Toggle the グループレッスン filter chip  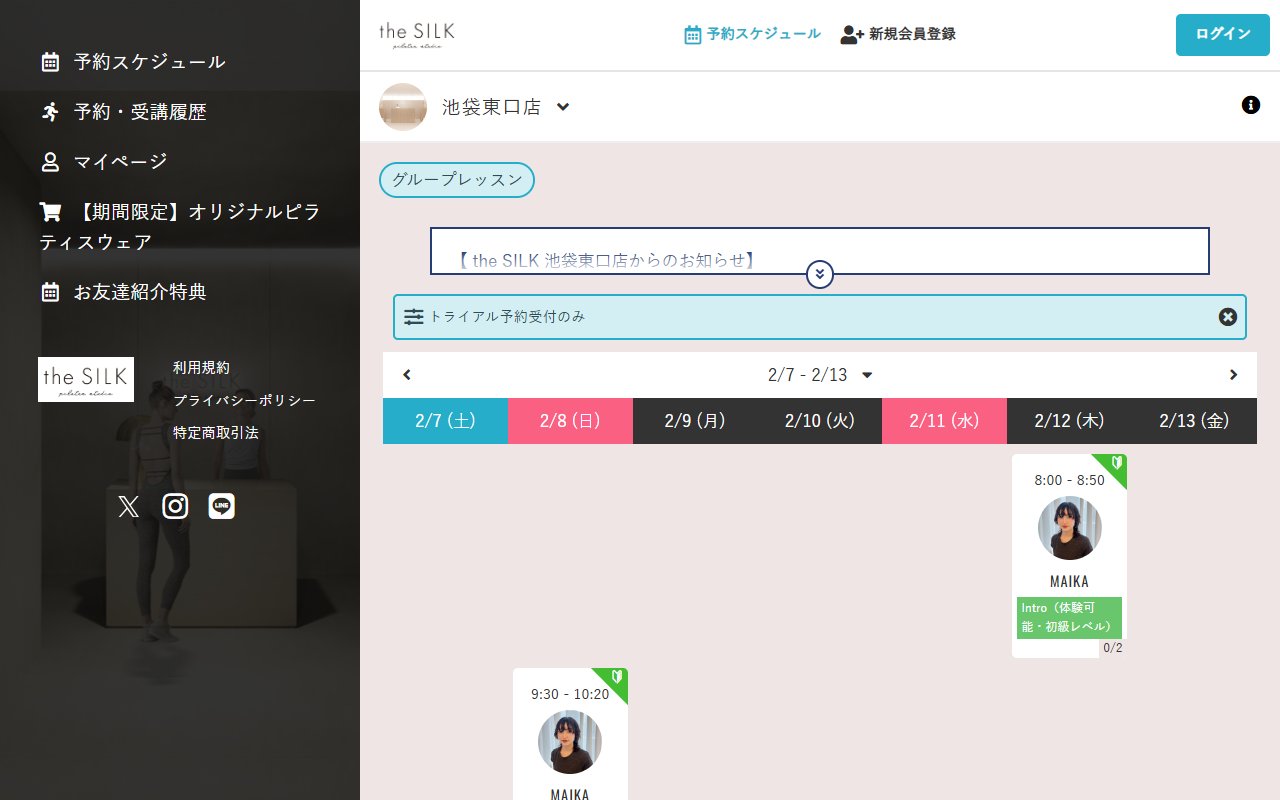457,180
